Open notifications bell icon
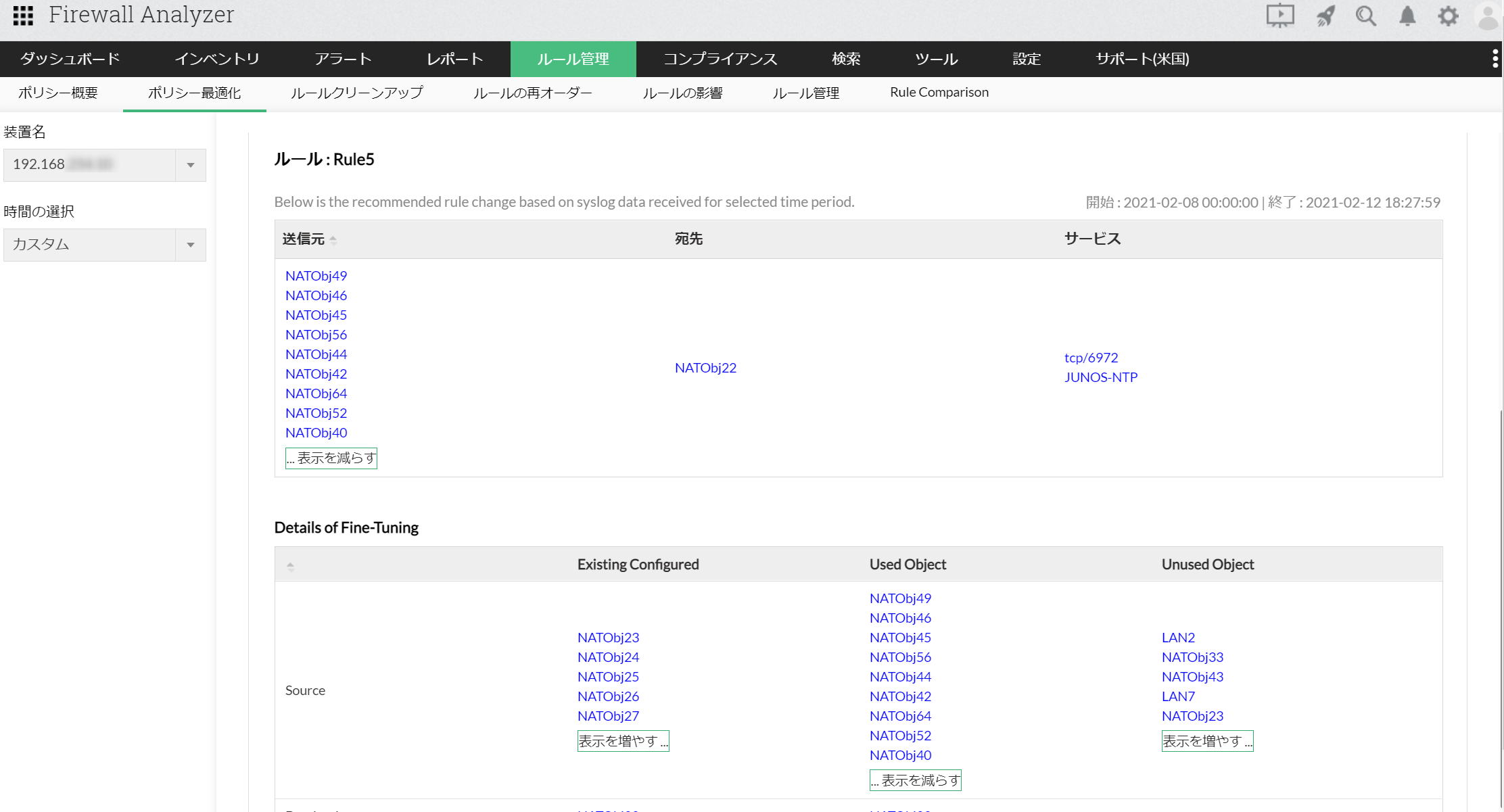 coord(1407,16)
